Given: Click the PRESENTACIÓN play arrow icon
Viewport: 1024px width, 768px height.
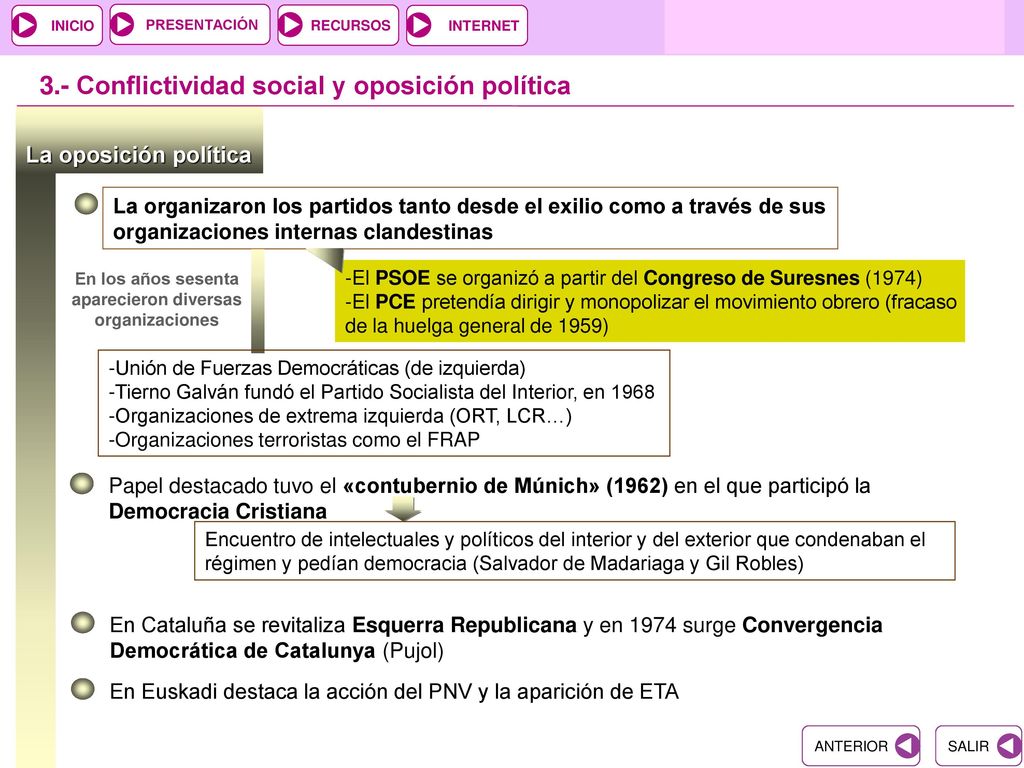Looking at the screenshot, I should click(122, 24).
